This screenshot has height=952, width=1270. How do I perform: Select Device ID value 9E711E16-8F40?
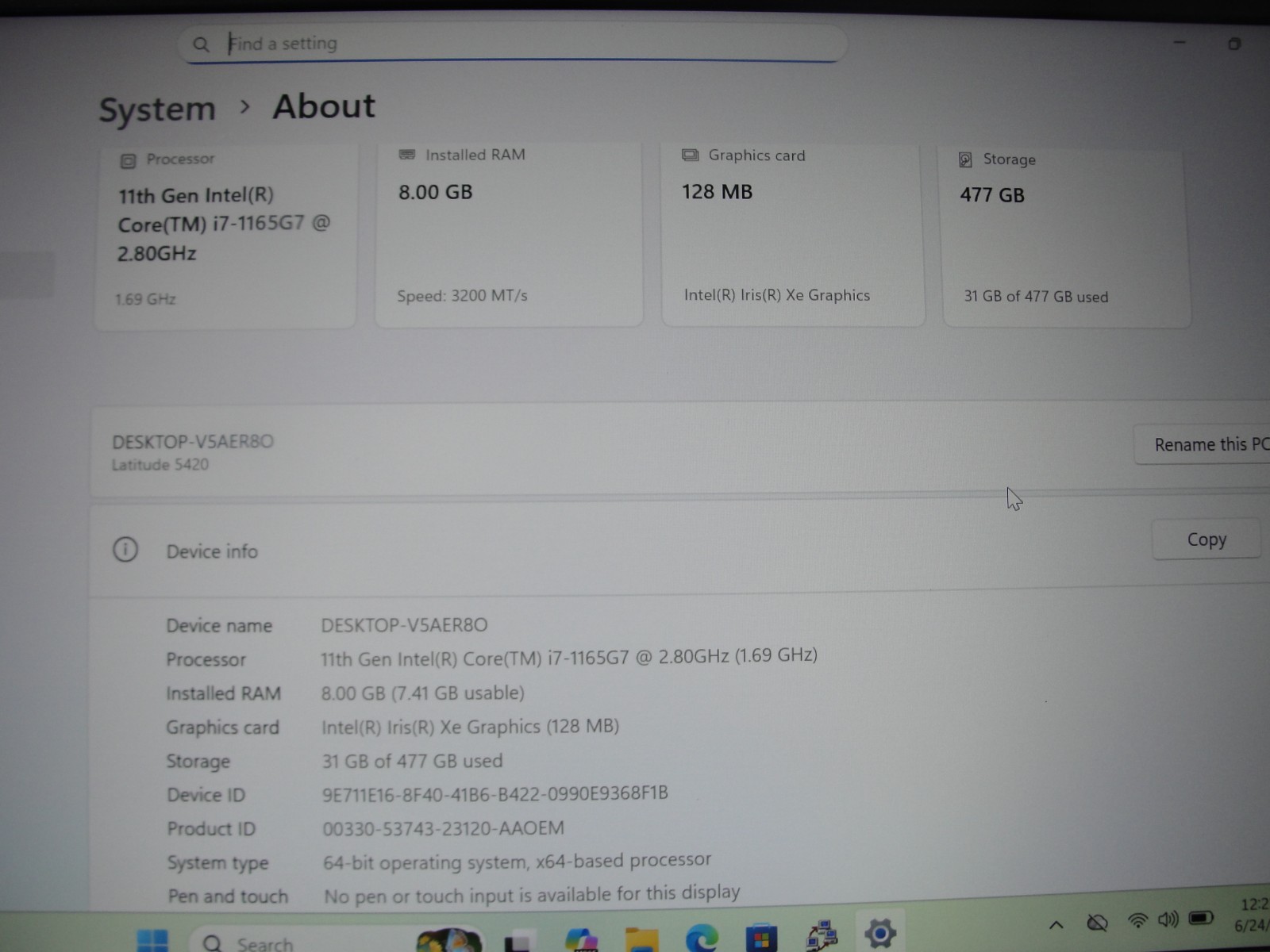coord(495,793)
